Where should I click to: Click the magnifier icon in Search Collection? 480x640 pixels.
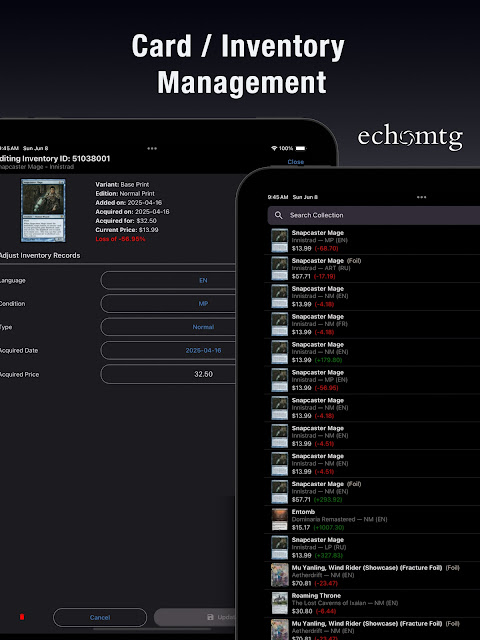point(278,215)
